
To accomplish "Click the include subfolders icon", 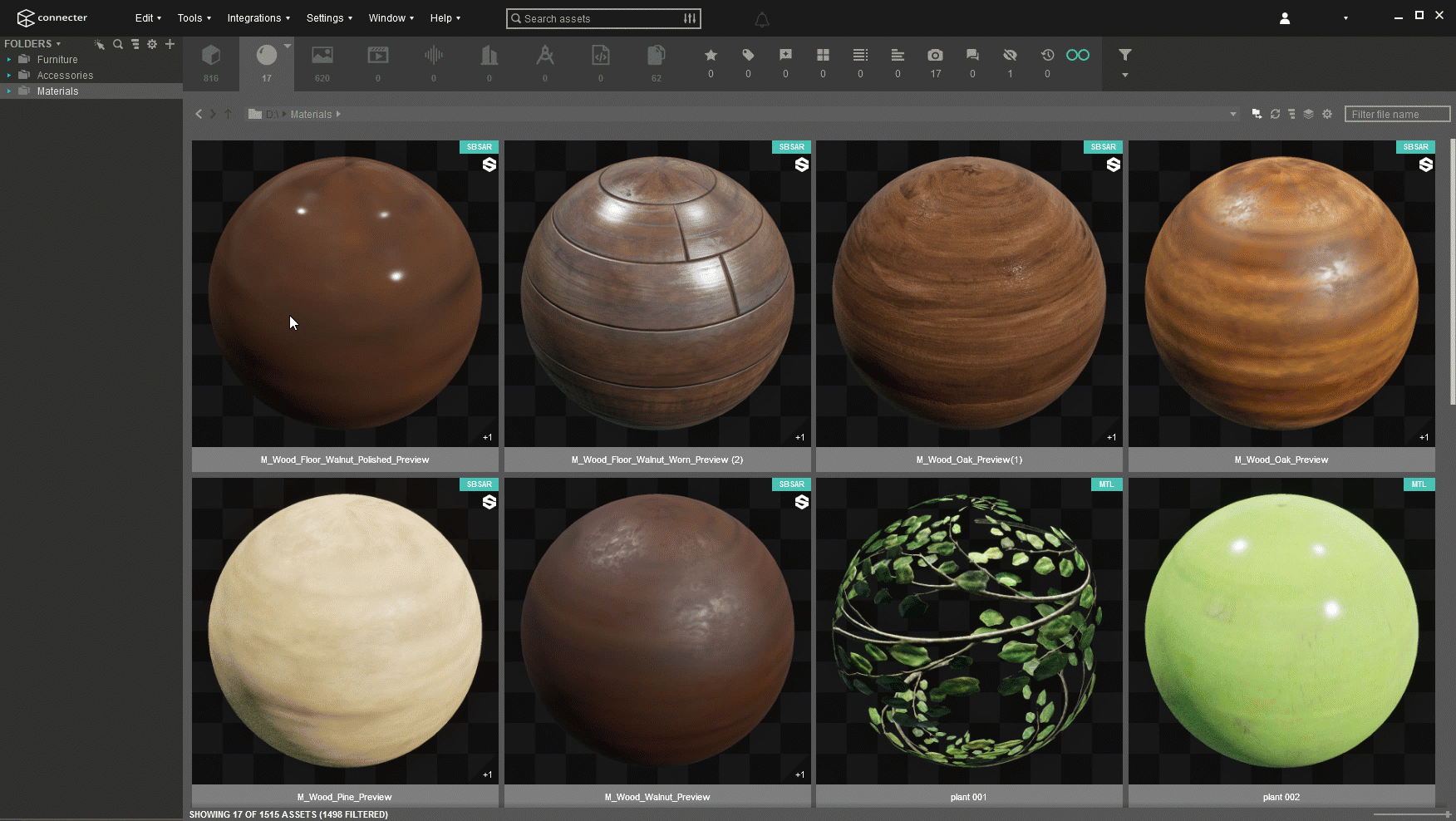I will (x=1257, y=114).
